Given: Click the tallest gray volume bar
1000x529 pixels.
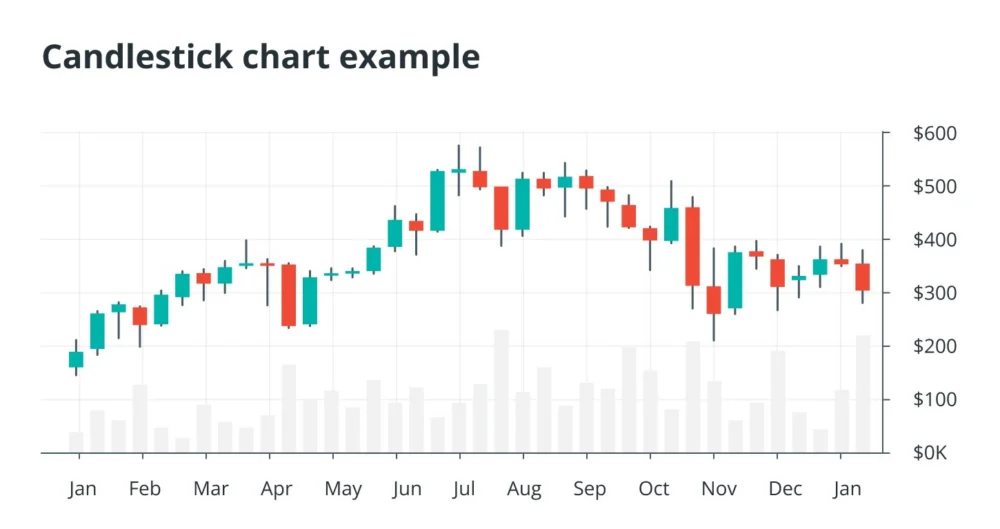Looking at the screenshot, I should tap(501, 390).
